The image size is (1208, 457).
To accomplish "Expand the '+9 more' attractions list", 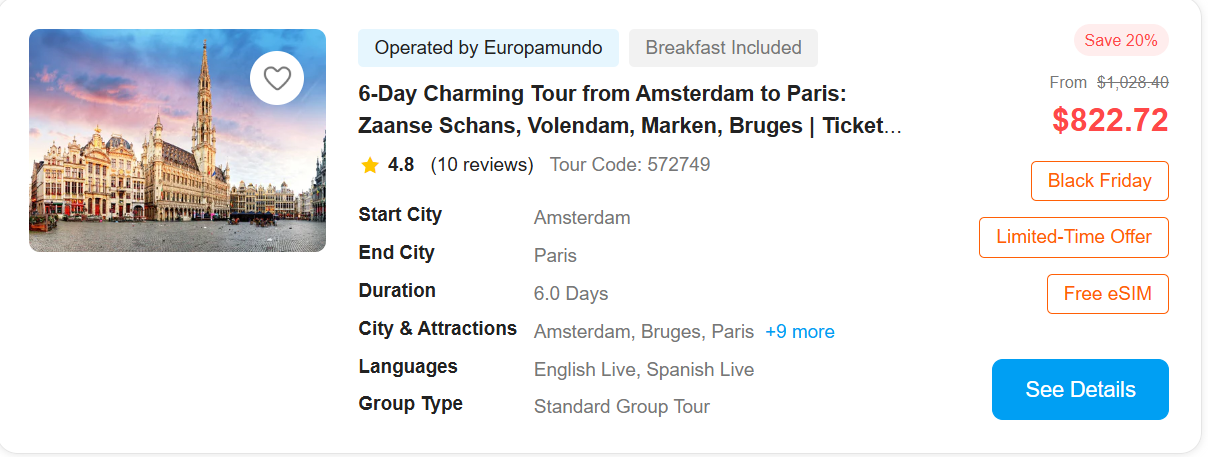I will click(x=799, y=332).
